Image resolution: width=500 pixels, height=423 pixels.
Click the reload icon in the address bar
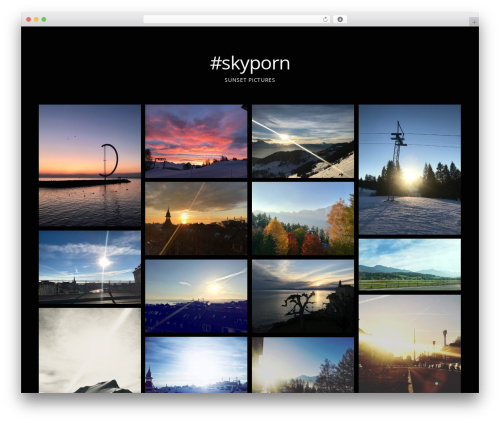click(325, 19)
